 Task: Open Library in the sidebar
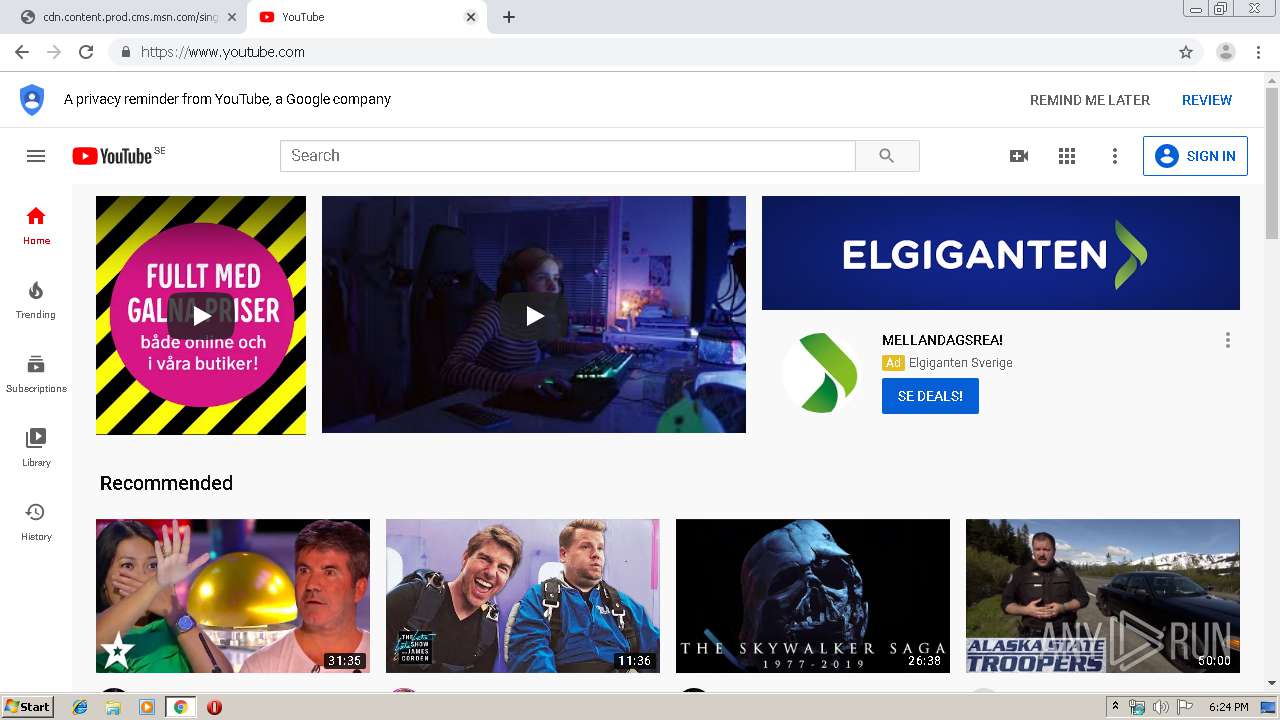click(36, 448)
